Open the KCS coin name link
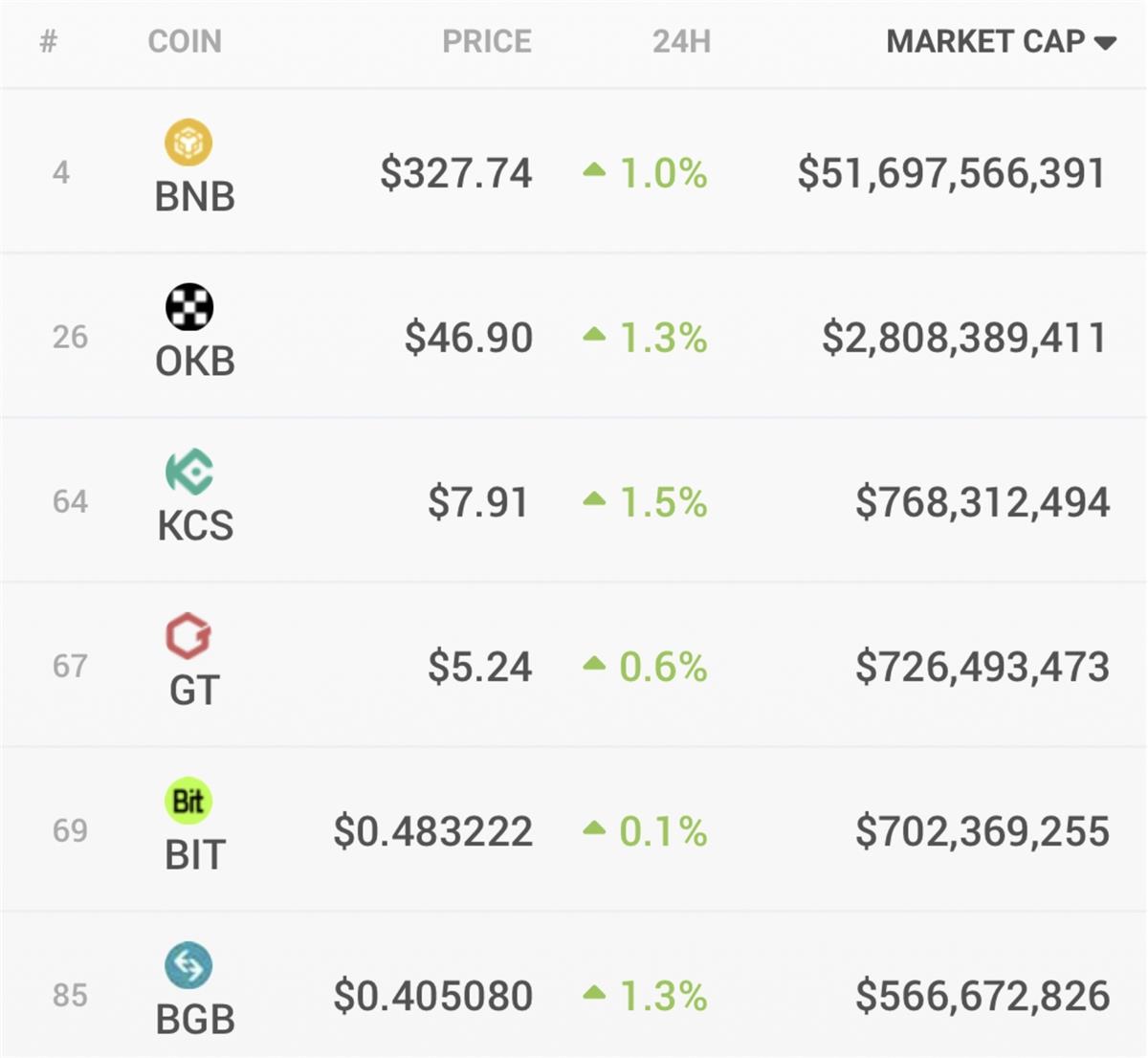This screenshot has height=1058, width=1148. coord(195,526)
